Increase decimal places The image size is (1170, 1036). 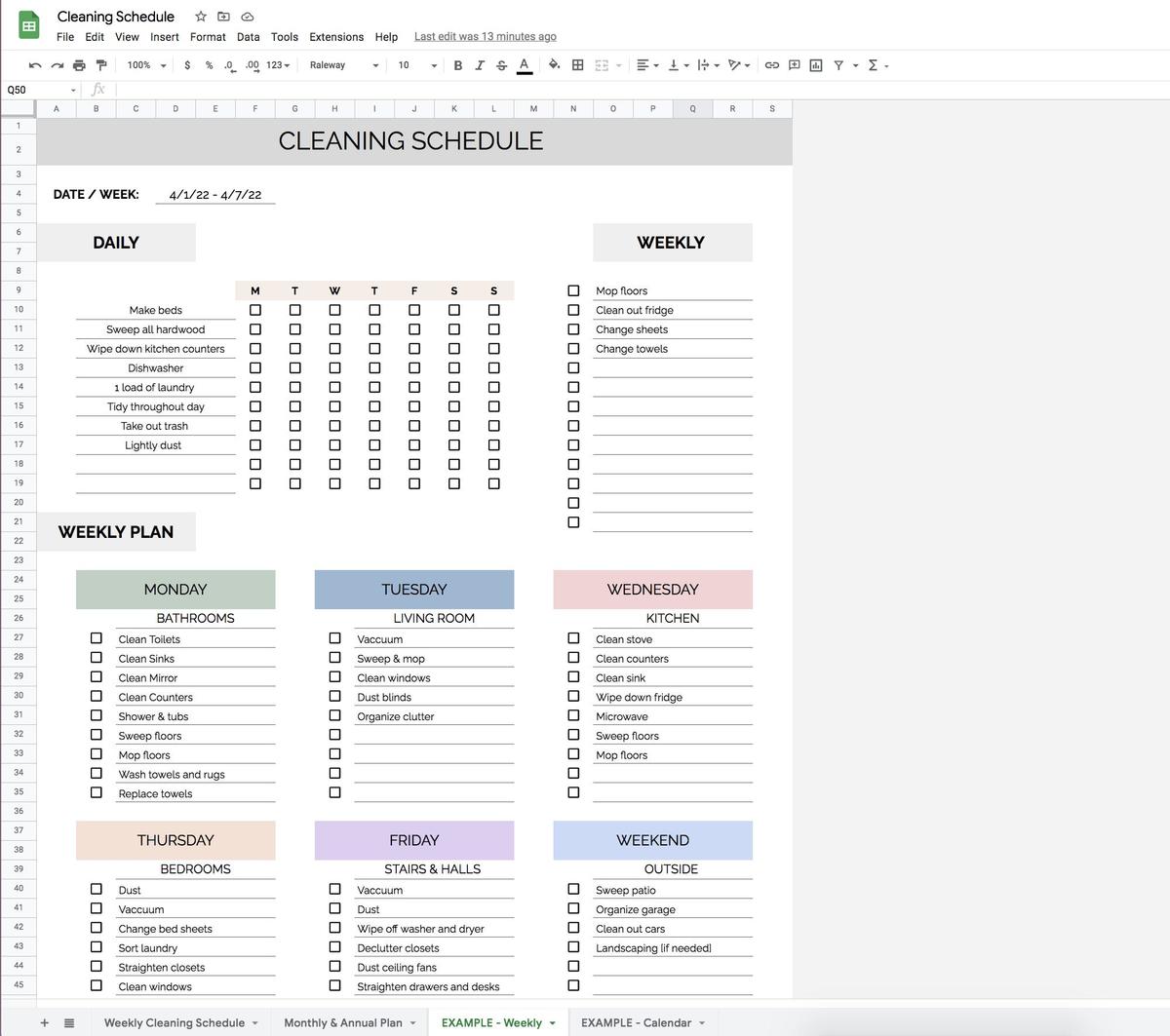click(253, 65)
